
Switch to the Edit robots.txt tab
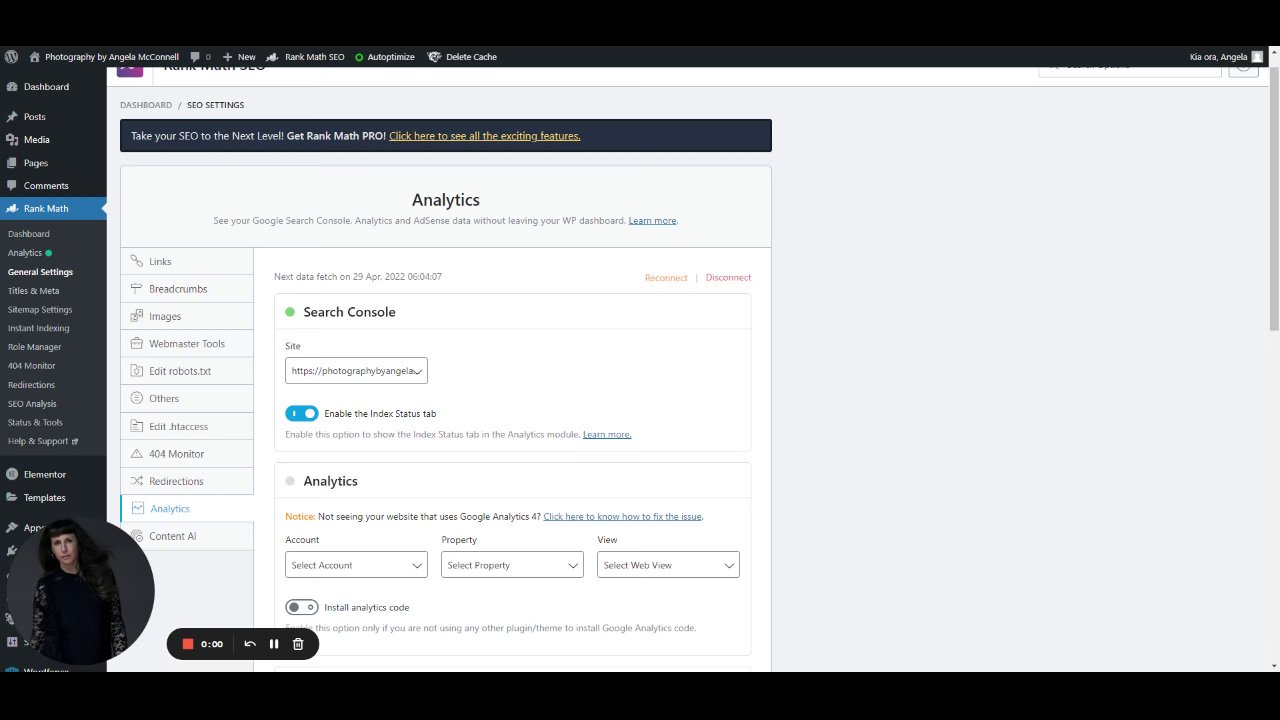pos(187,371)
